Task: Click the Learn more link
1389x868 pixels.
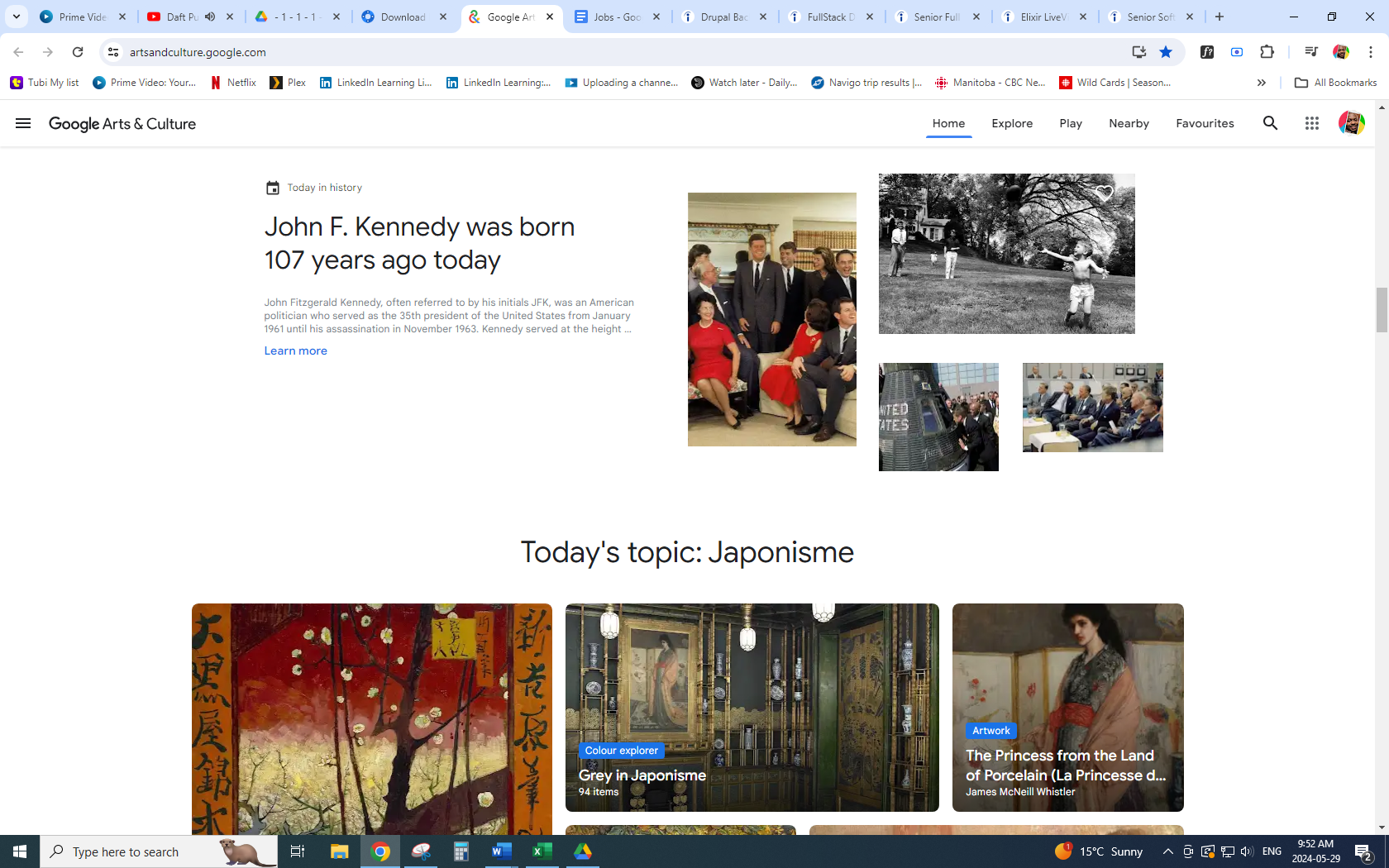Action: pos(295,351)
